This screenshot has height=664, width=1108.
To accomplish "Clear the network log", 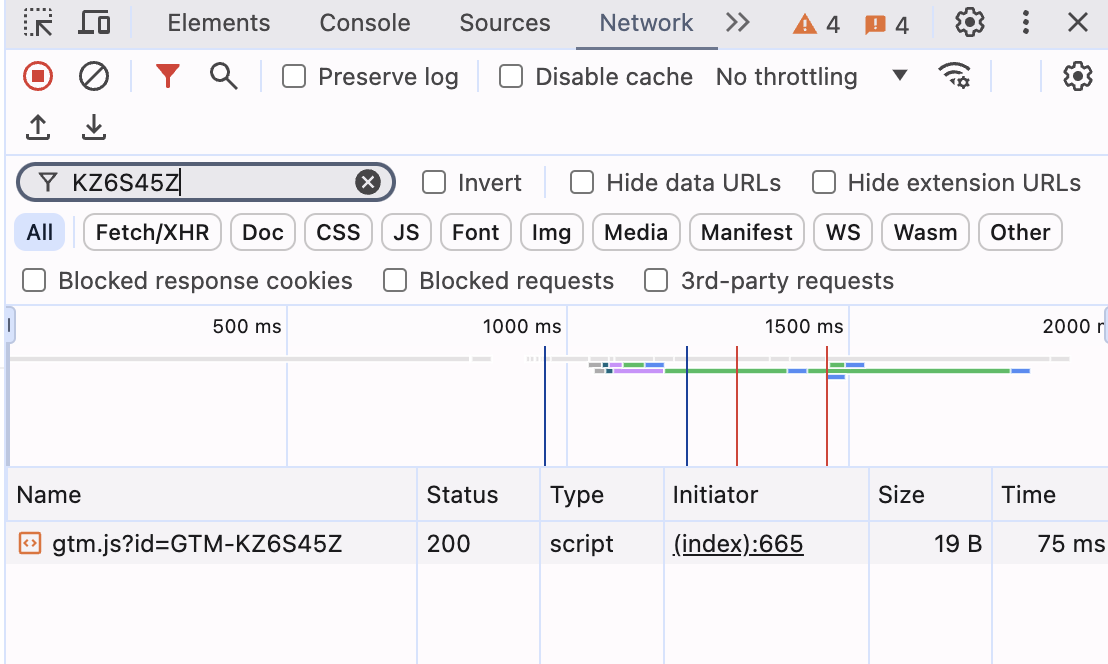I will pos(93,76).
